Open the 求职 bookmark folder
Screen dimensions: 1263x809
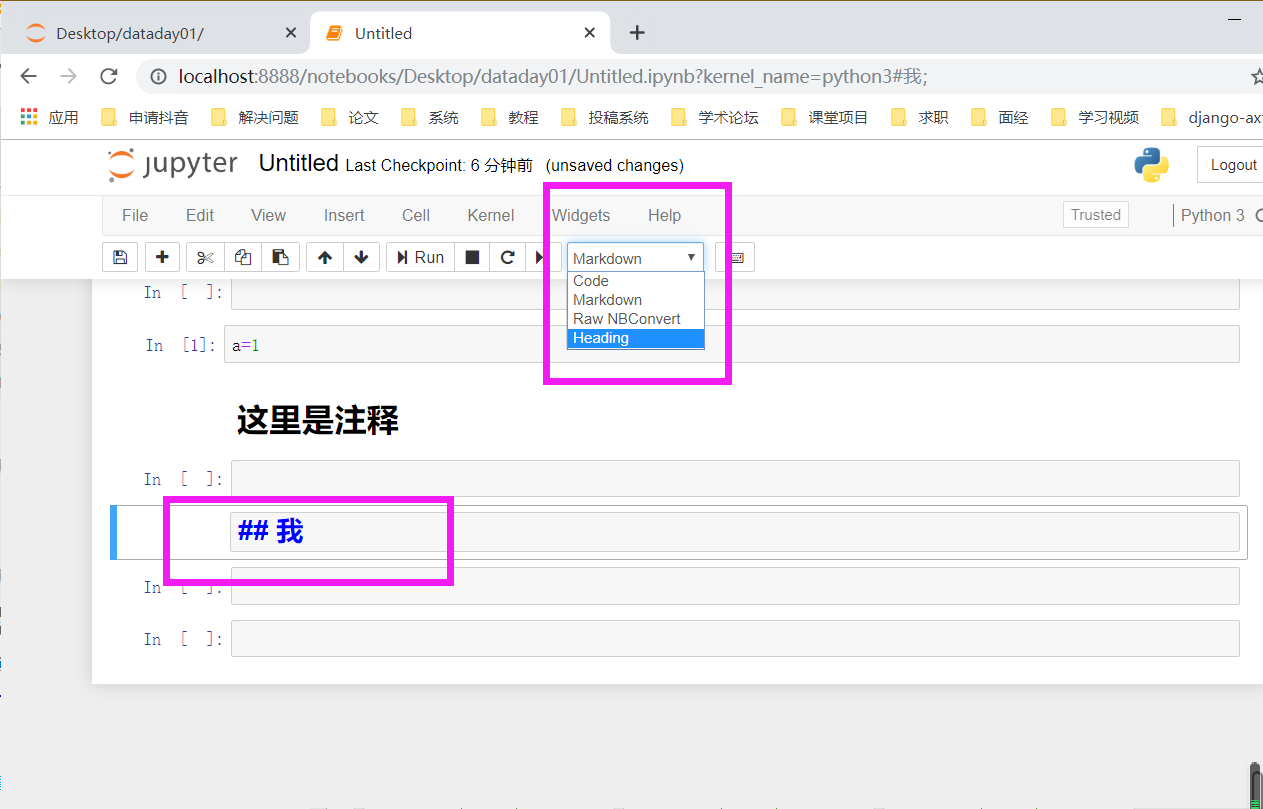(920, 117)
